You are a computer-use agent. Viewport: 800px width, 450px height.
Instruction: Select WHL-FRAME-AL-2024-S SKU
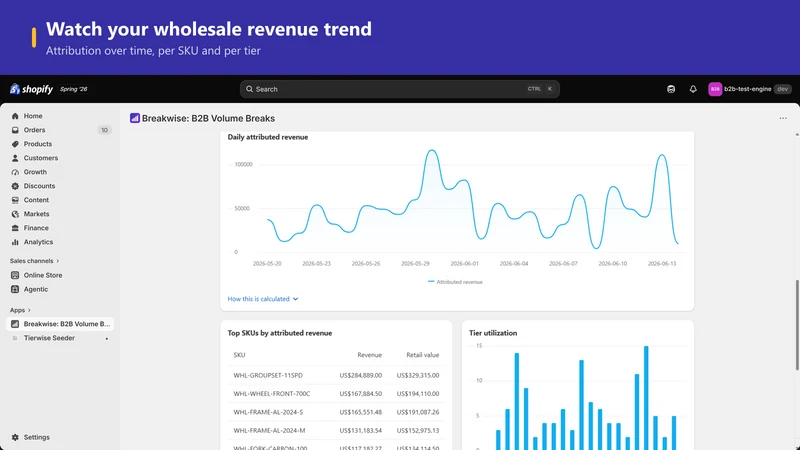tap(268, 412)
